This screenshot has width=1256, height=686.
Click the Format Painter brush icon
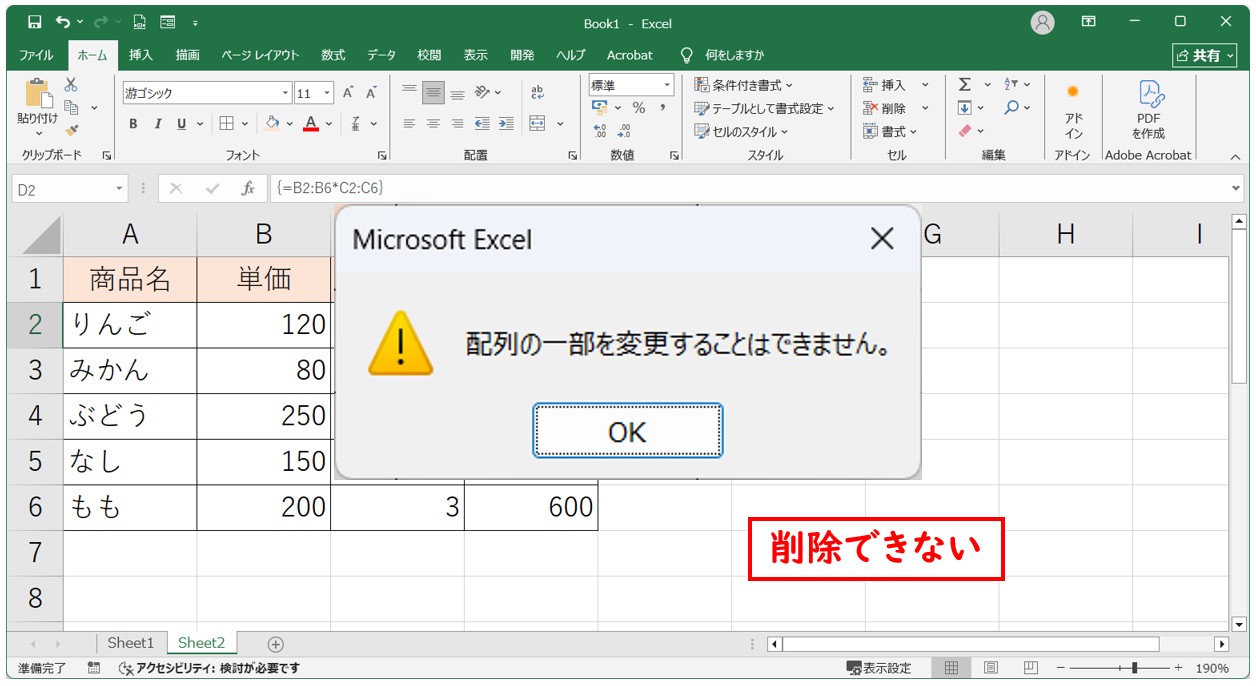click(71, 130)
